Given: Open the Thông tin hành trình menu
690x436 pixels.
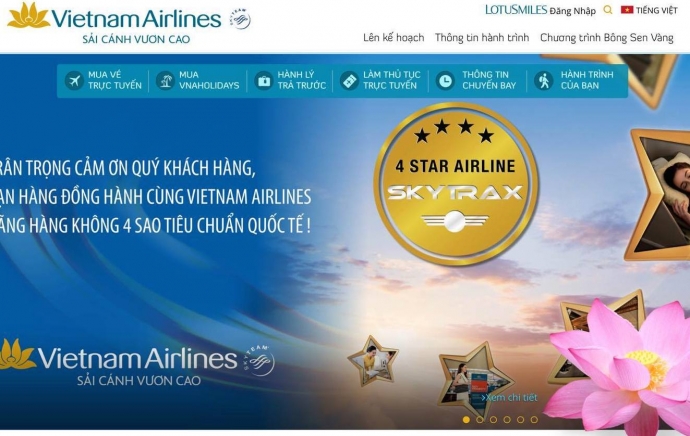Looking at the screenshot, I should click(482, 38).
